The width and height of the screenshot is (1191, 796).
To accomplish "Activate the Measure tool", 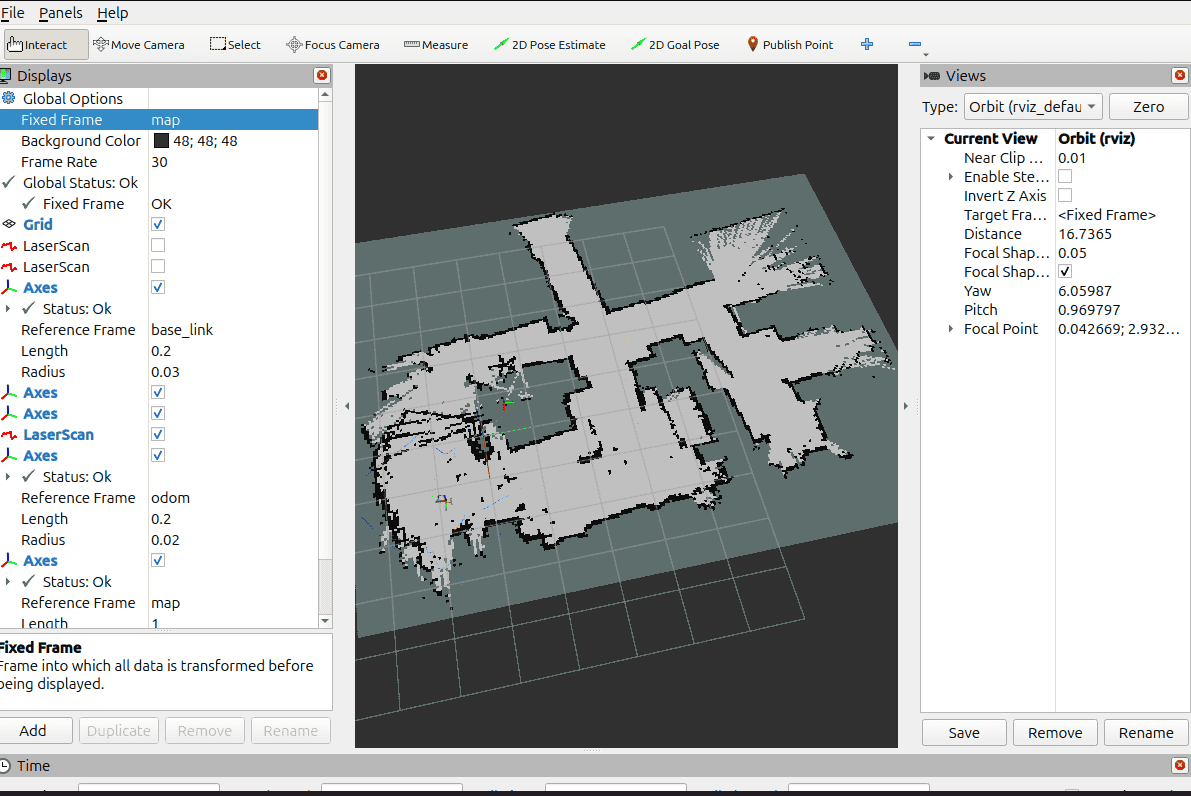I will [435, 44].
